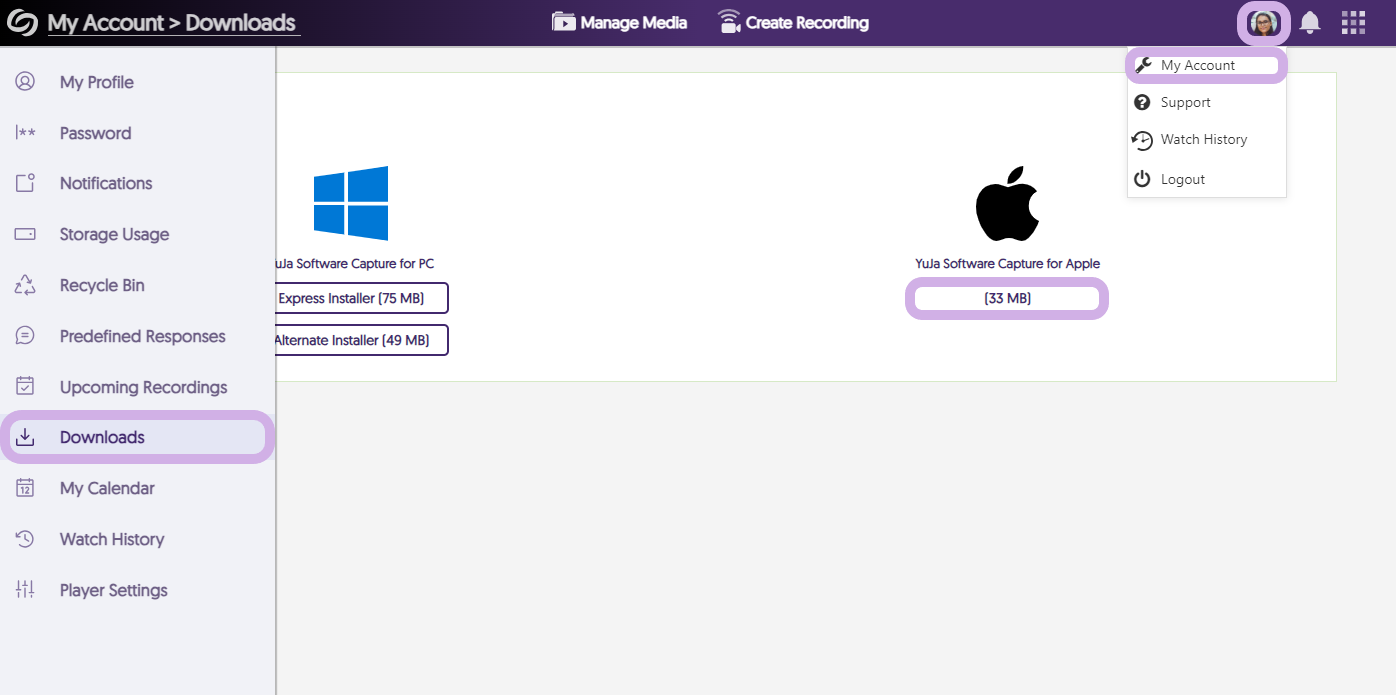Open the Password settings page

click(137, 133)
